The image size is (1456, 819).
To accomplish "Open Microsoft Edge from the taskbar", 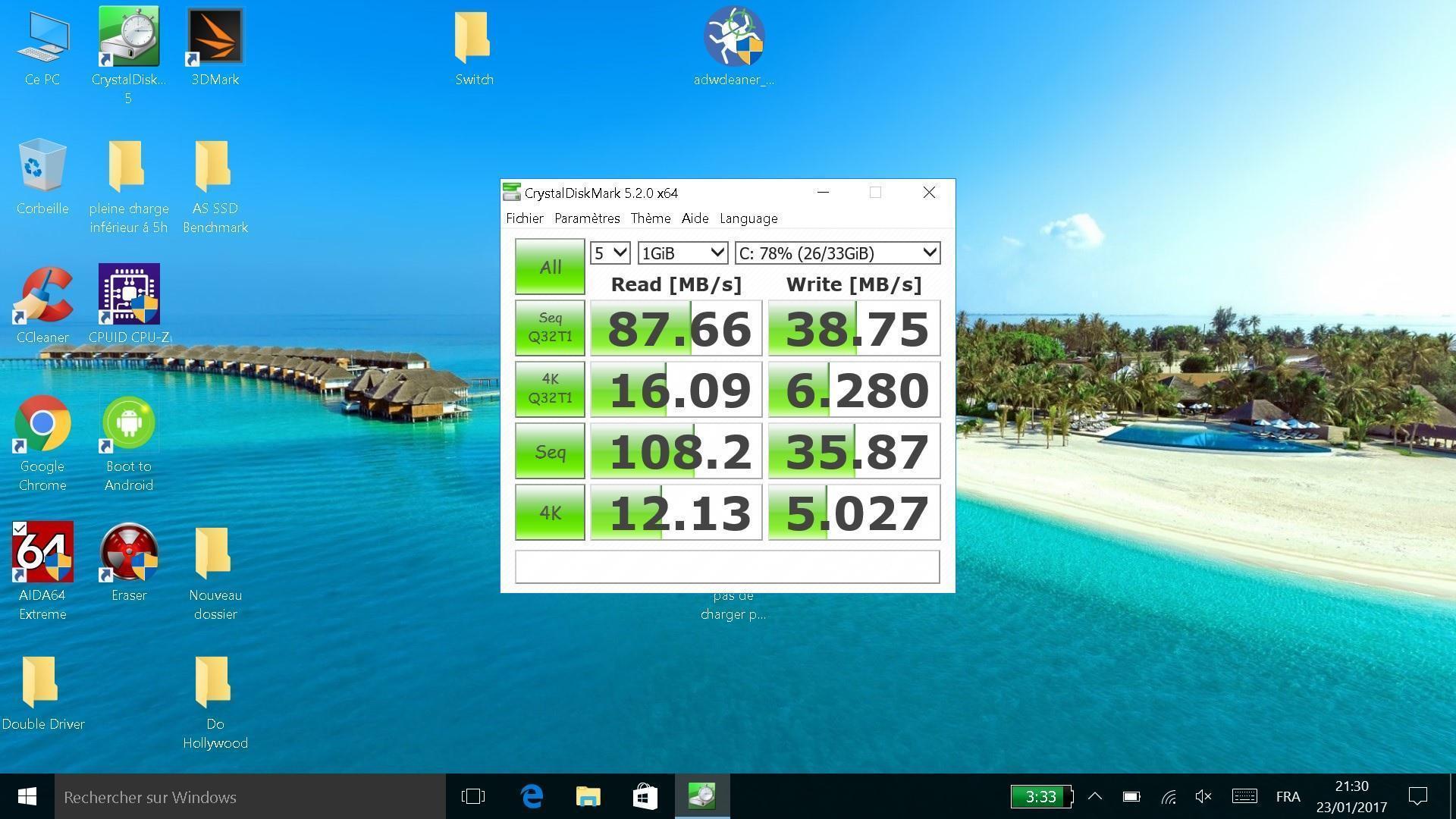I will [x=532, y=796].
